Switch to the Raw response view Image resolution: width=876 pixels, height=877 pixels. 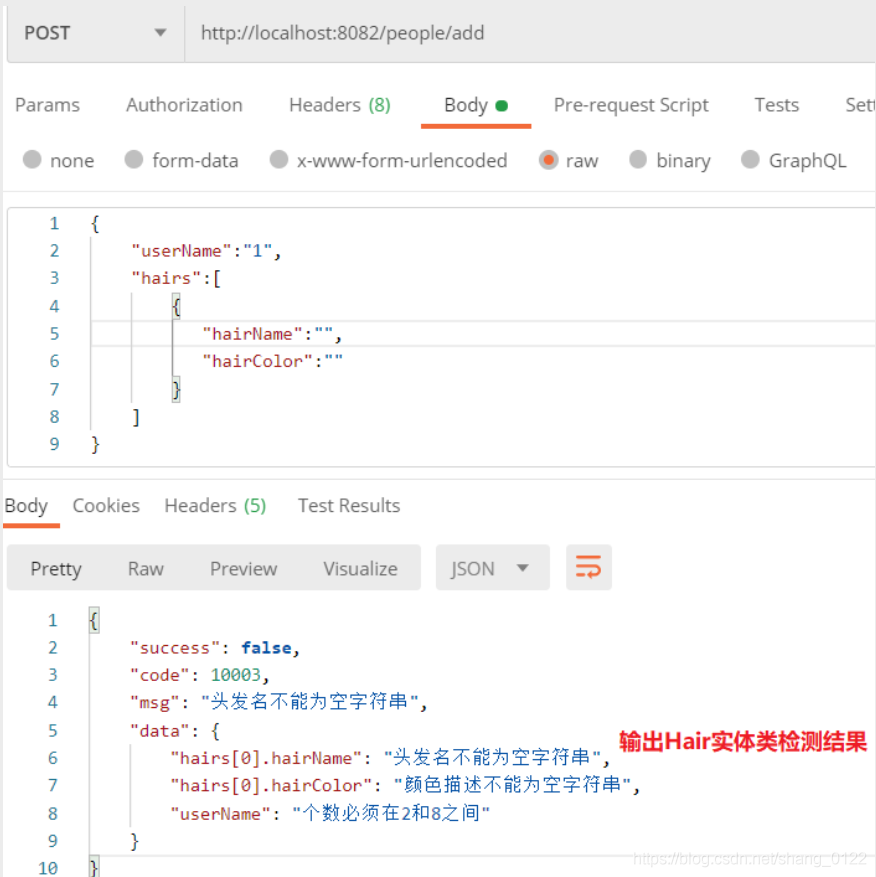(x=145, y=568)
